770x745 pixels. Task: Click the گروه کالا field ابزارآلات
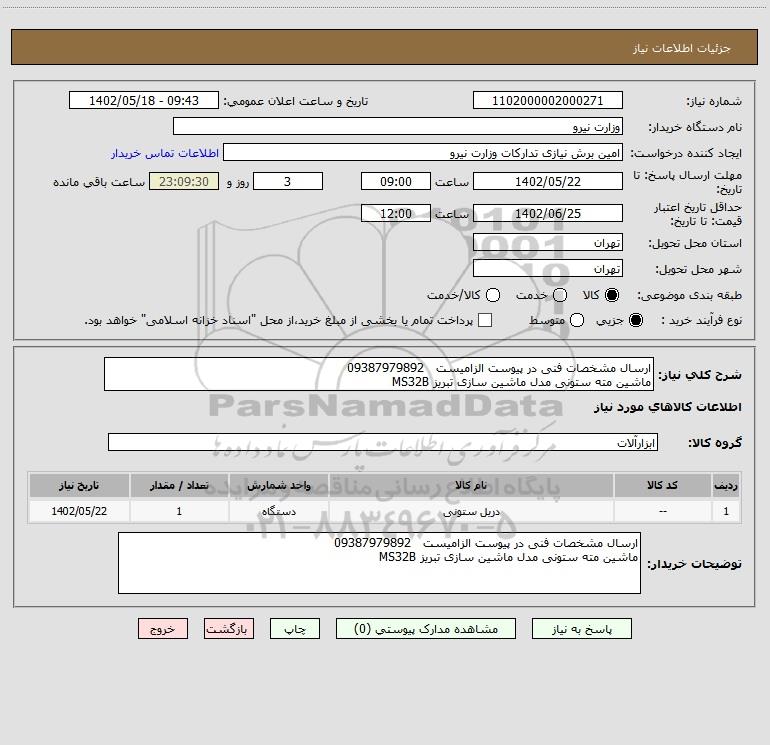(383, 442)
